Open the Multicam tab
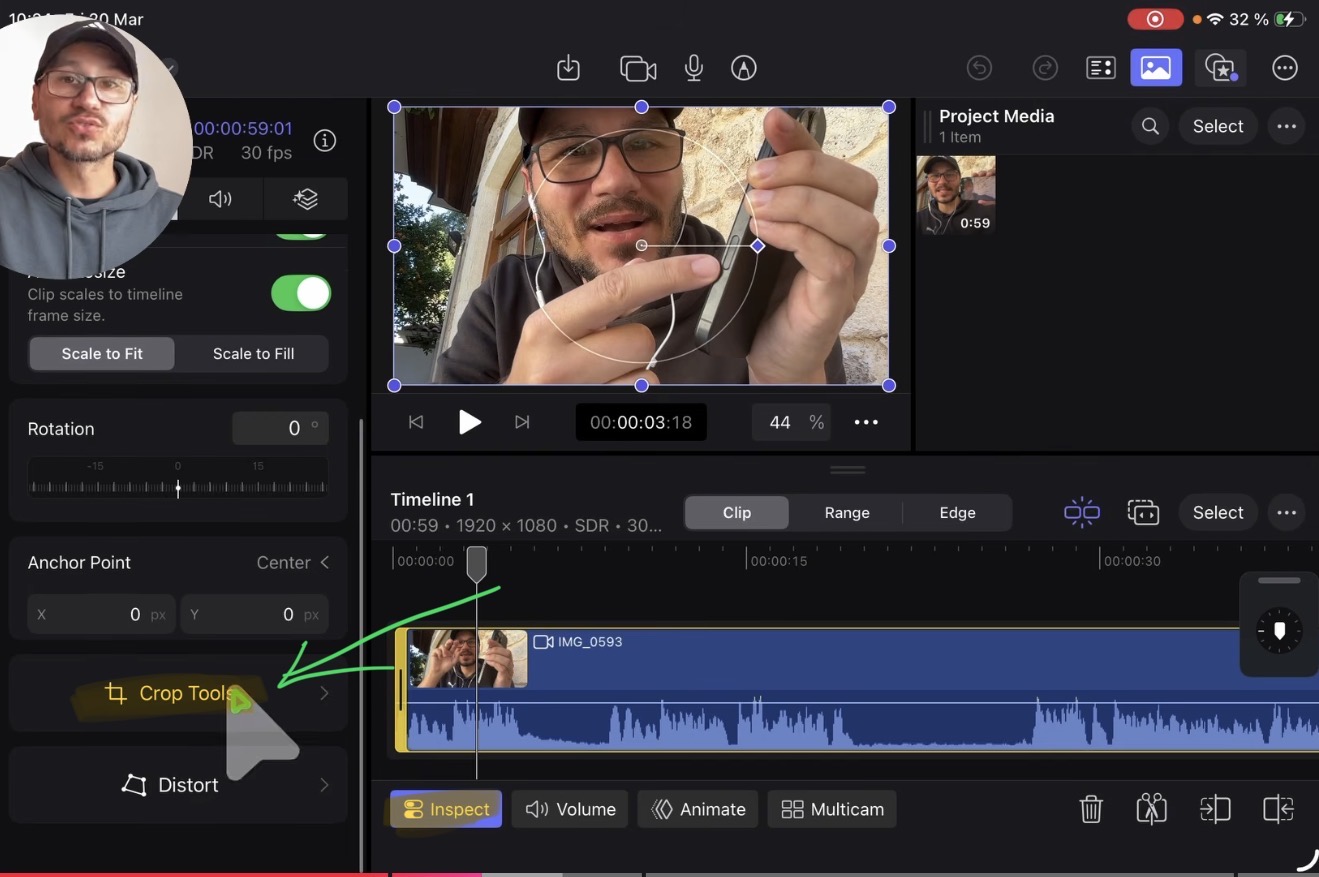 (x=831, y=809)
